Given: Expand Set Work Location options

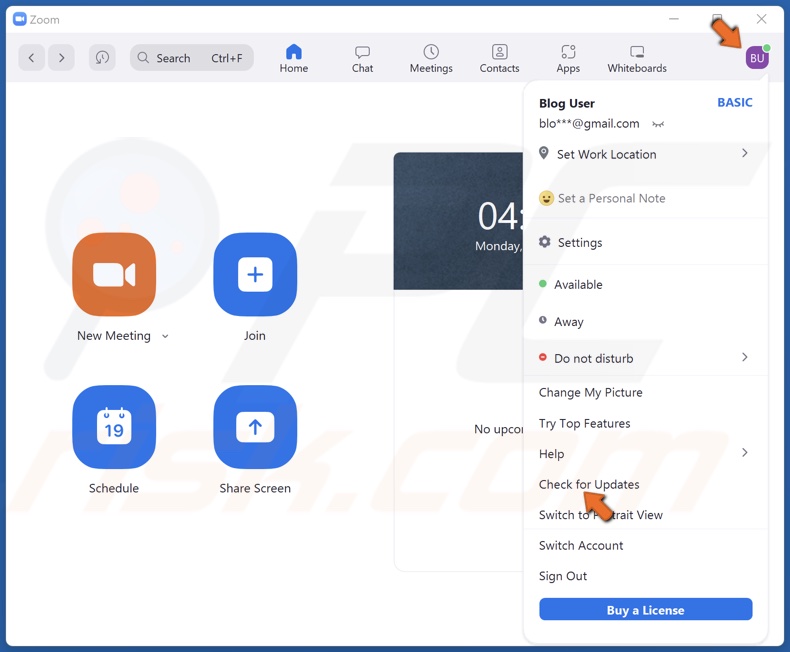Looking at the screenshot, I should point(744,154).
